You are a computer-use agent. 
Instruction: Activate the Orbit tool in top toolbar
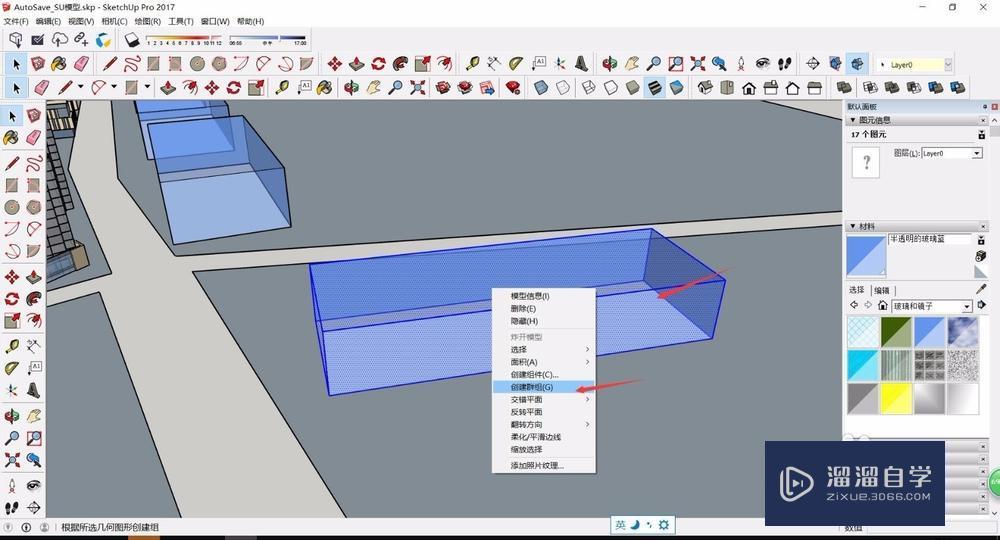pyautogui.click(x=610, y=64)
